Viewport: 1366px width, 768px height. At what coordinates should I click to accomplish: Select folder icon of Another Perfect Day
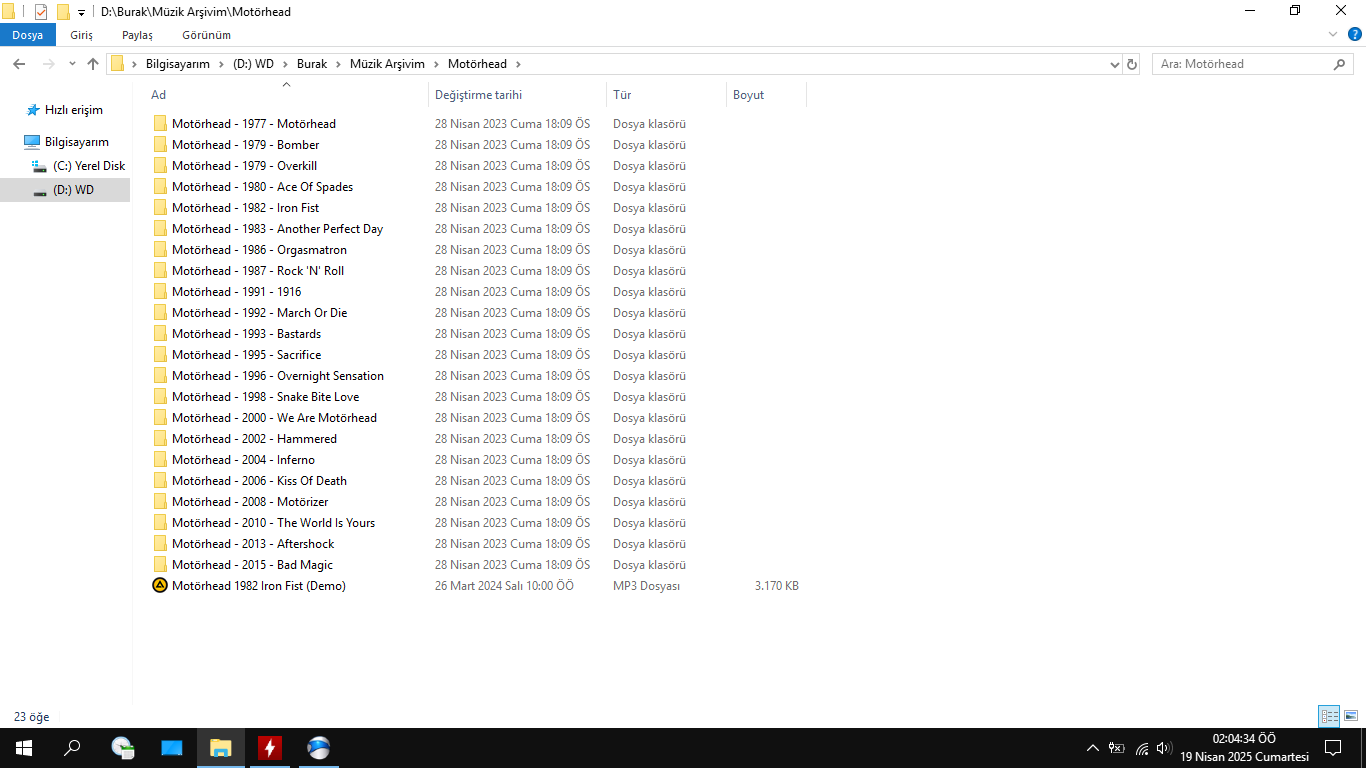160,229
